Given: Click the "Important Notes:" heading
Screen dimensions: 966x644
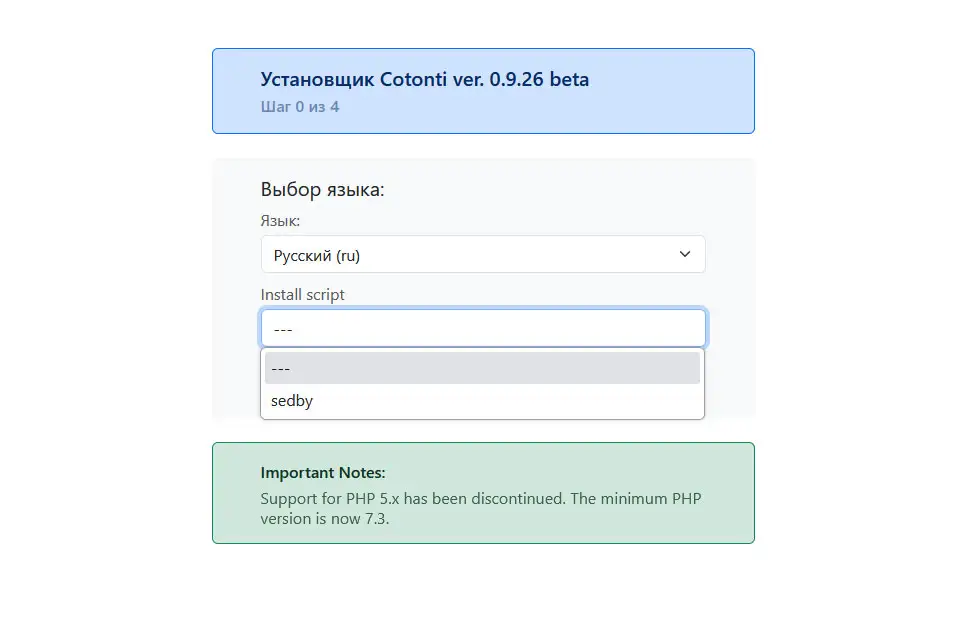Looking at the screenshot, I should 322,472.
